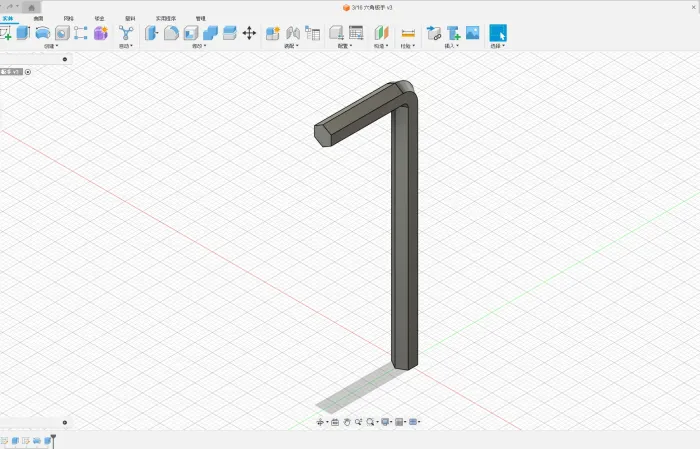Click the second timeline feature, first blue extrude

pos(15,441)
